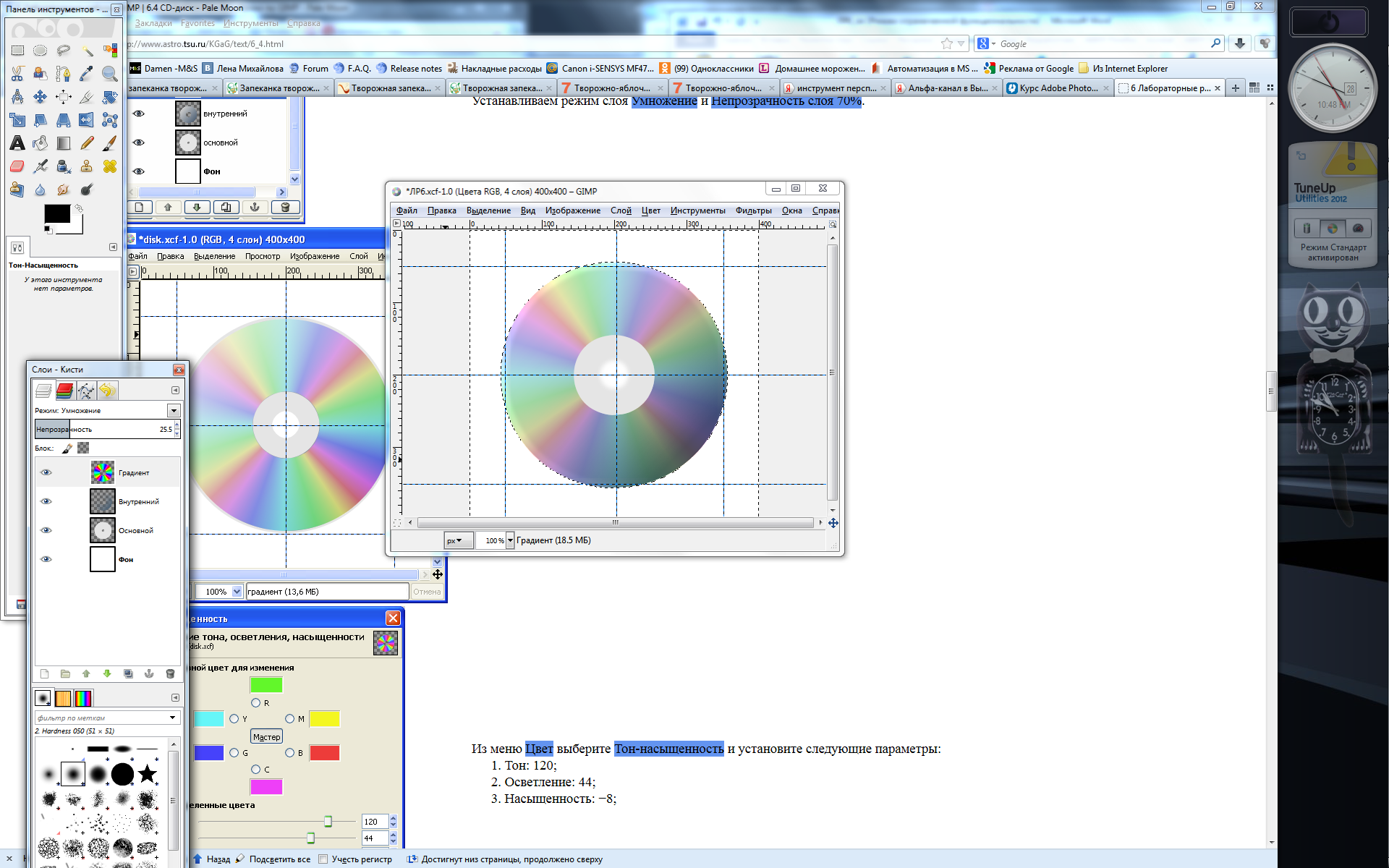Select the Flip tool
The width and height of the screenshot is (1389, 868).
pos(87,120)
